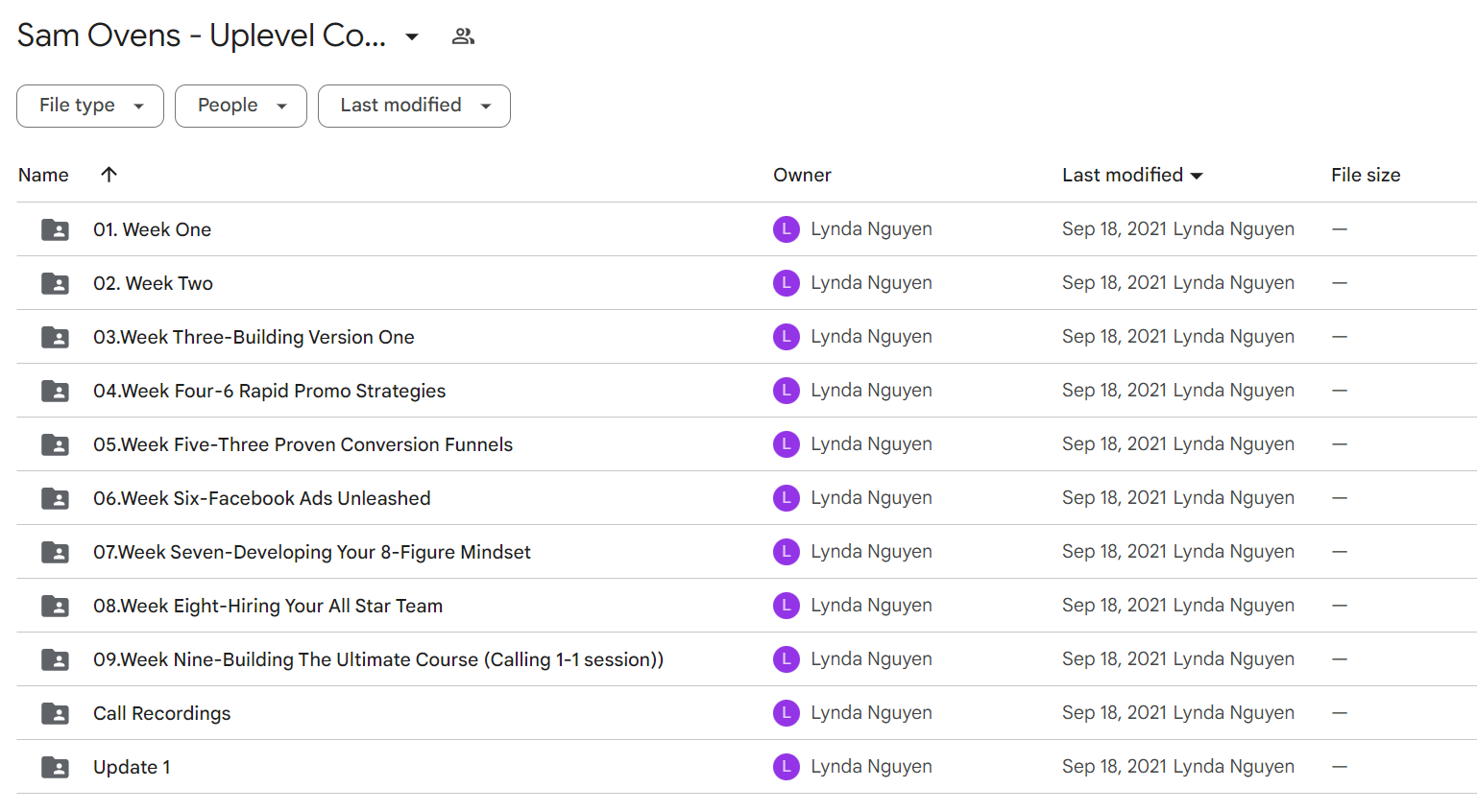Select 05.Week Five-Three Proven Conversion Funnels name
1477x812 pixels.
(303, 444)
